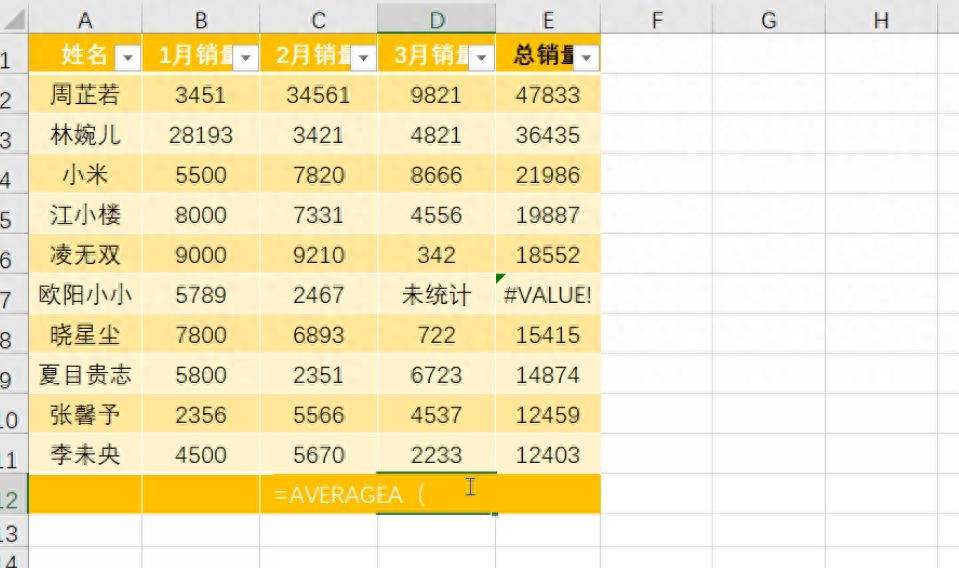This screenshot has width=959, height=568.
Task: Select the name cell 小米
Action: click(85, 175)
